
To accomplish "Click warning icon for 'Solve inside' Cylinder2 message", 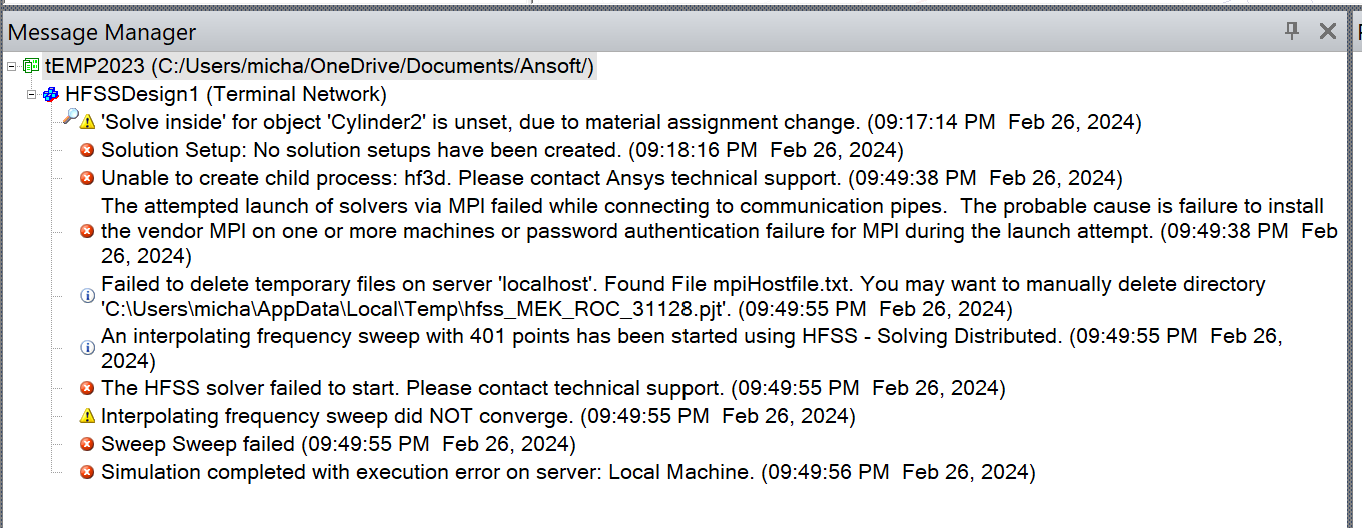I will (x=87, y=123).
